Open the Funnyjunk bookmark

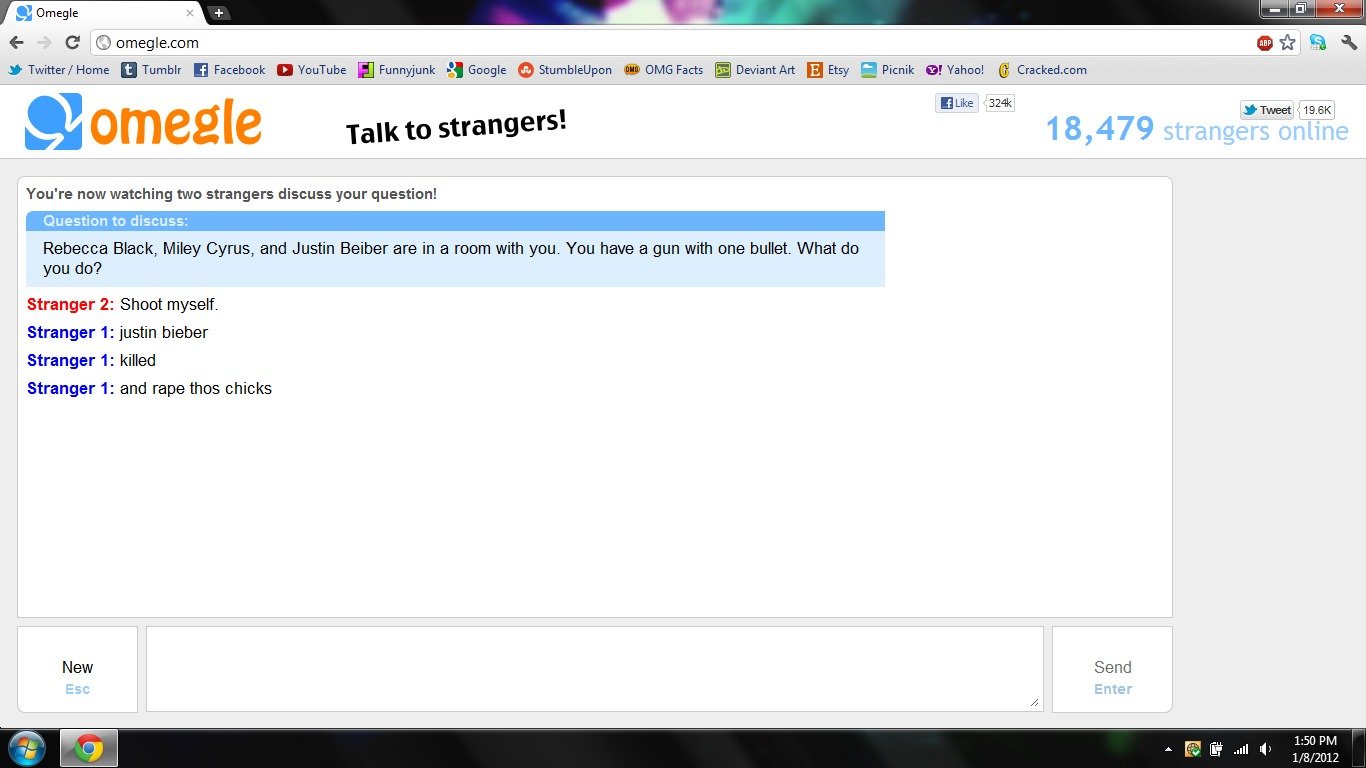pos(396,70)
